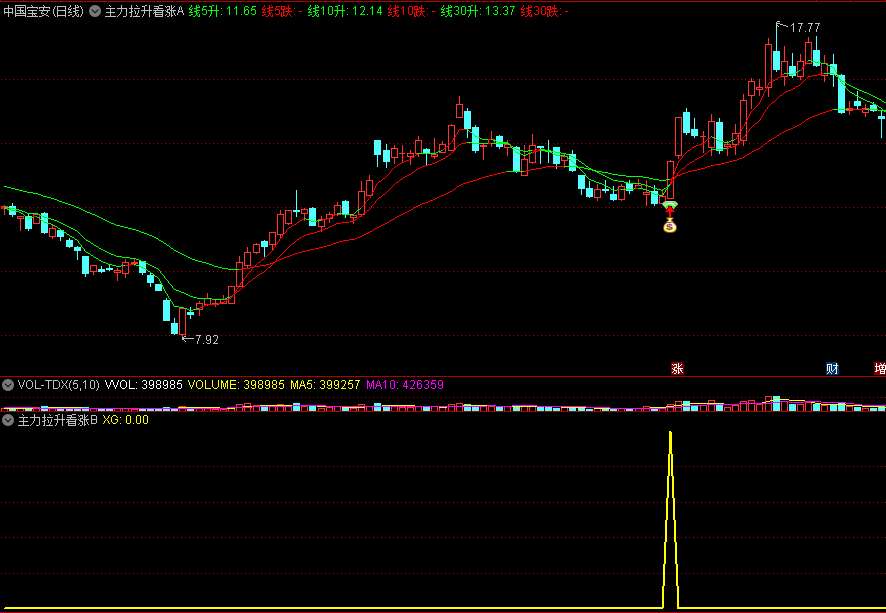Open the dropdown chevron beside 主力拉升看涨A

95,11
